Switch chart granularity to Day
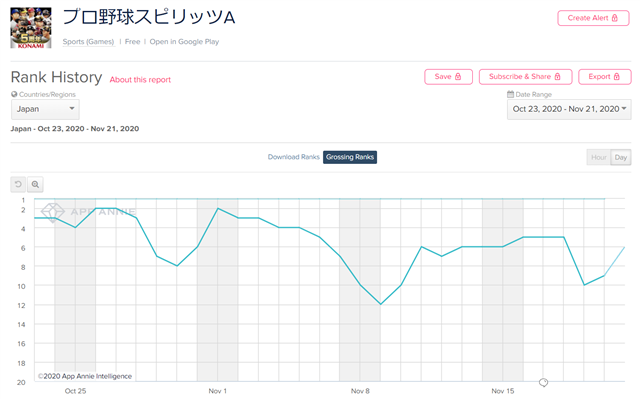 (620, 157)
